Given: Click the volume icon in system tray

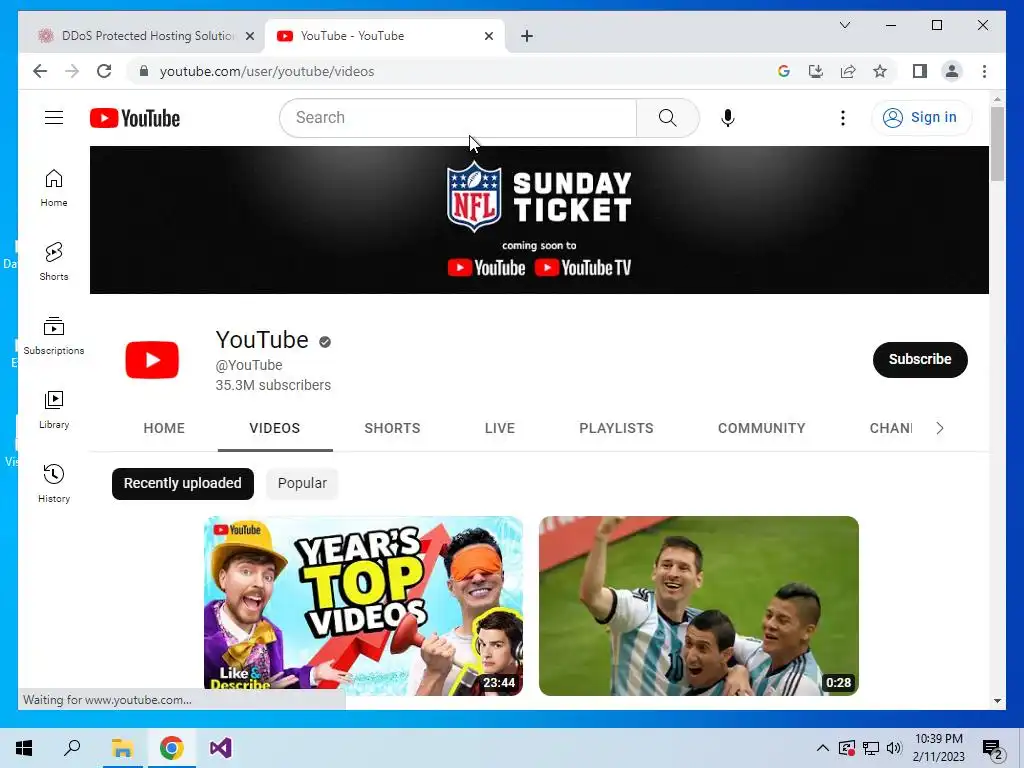Looking at the screenshot, I should pyautogui.click(x=894, y=748).
